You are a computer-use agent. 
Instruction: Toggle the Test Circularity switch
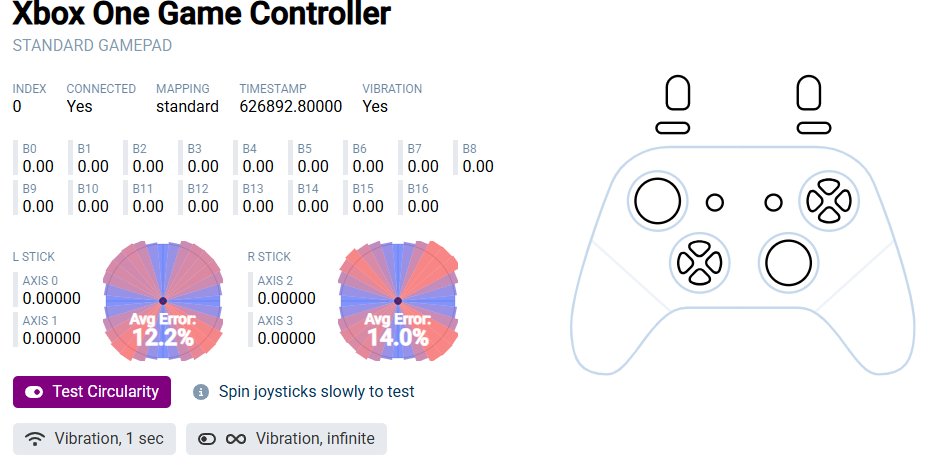[92, 392]
